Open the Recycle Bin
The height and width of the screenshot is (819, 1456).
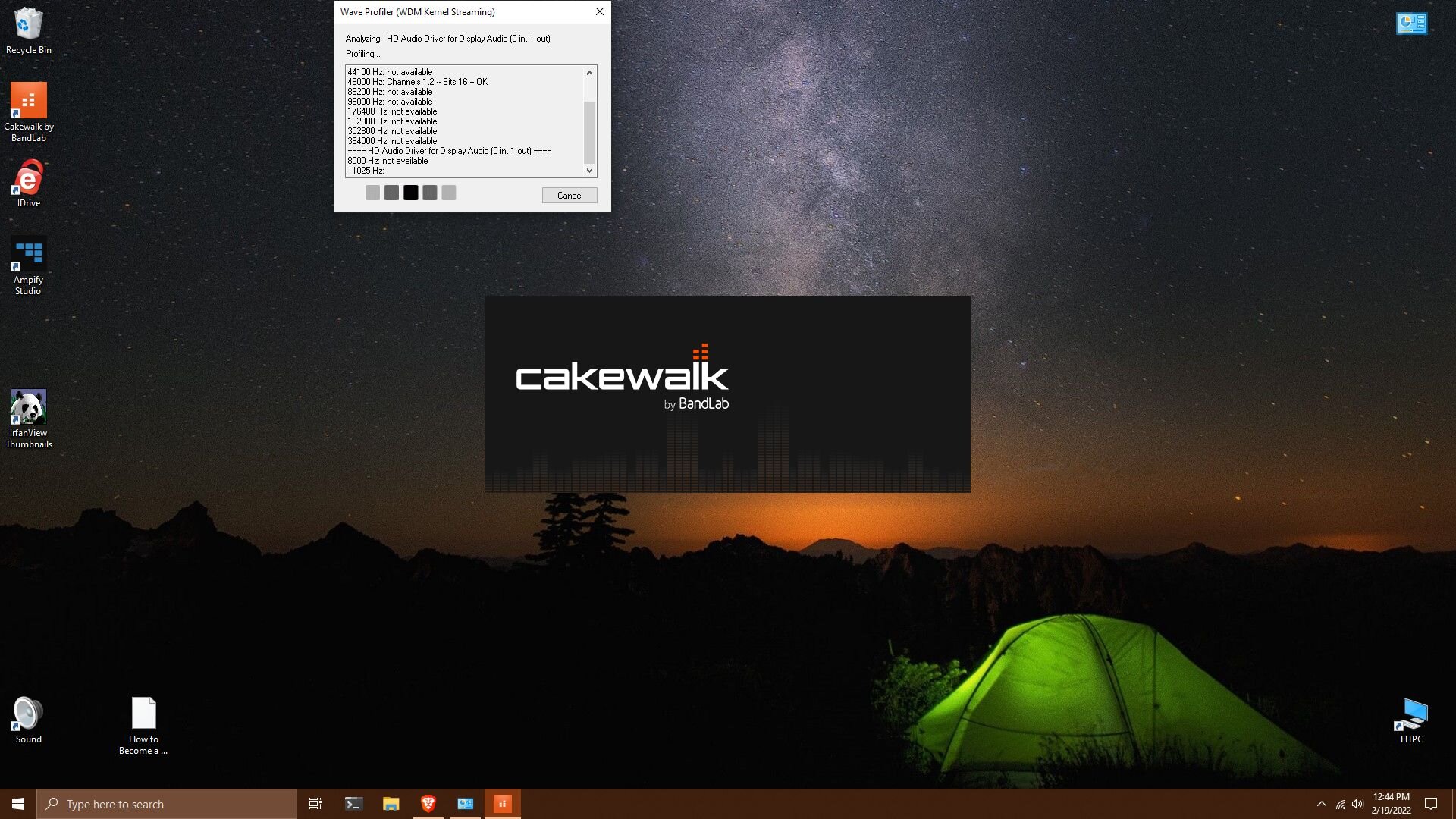(29, 23)
